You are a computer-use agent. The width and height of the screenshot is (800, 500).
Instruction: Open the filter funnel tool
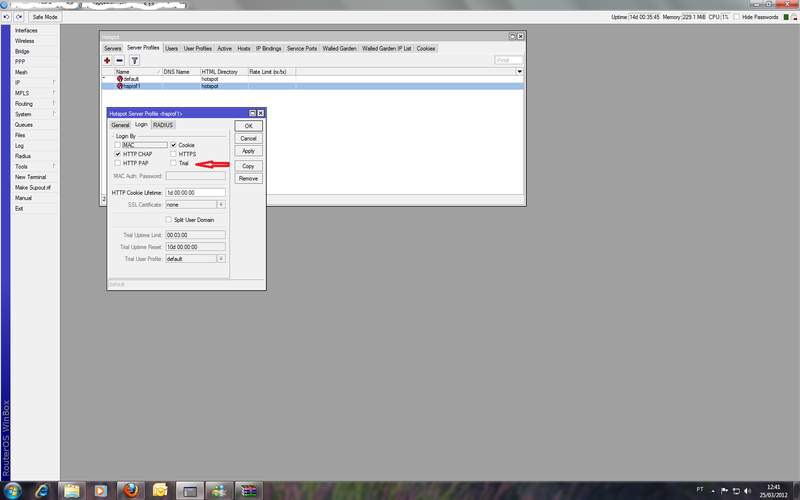pyautogui.click(x=134, y=60)
